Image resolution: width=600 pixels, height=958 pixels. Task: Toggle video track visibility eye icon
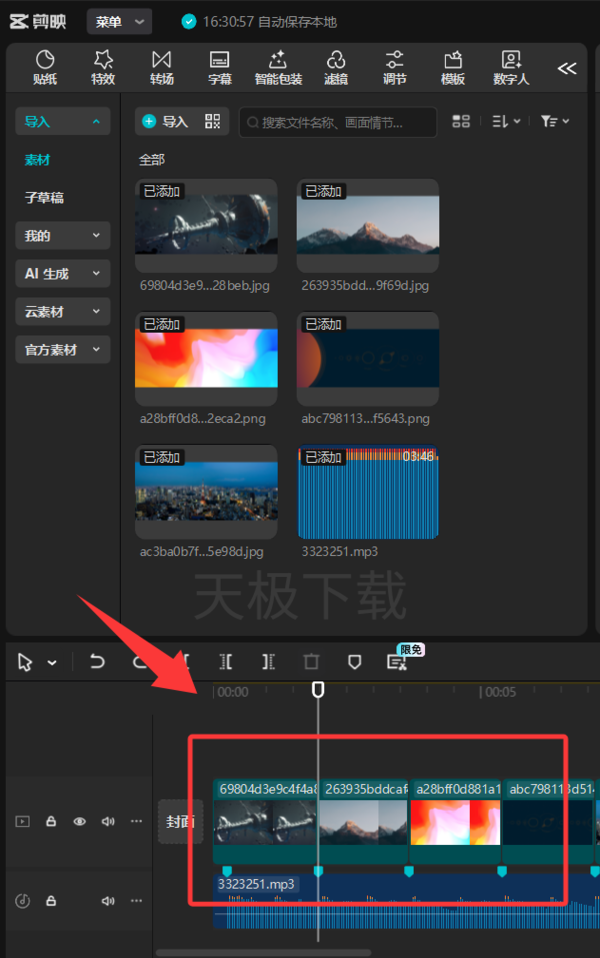pos(79,821)
